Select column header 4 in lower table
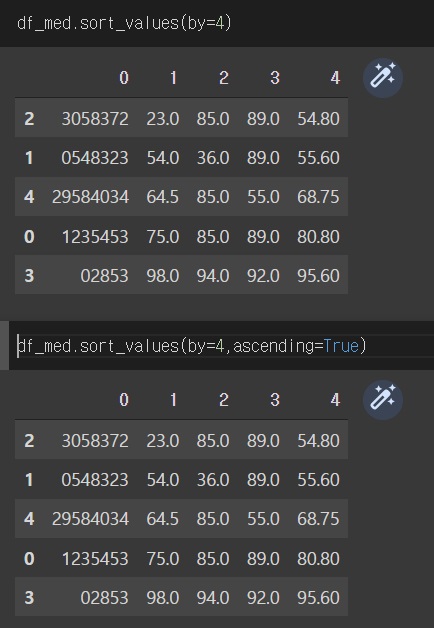The image size is (434, 628). (x=335, y=400)
